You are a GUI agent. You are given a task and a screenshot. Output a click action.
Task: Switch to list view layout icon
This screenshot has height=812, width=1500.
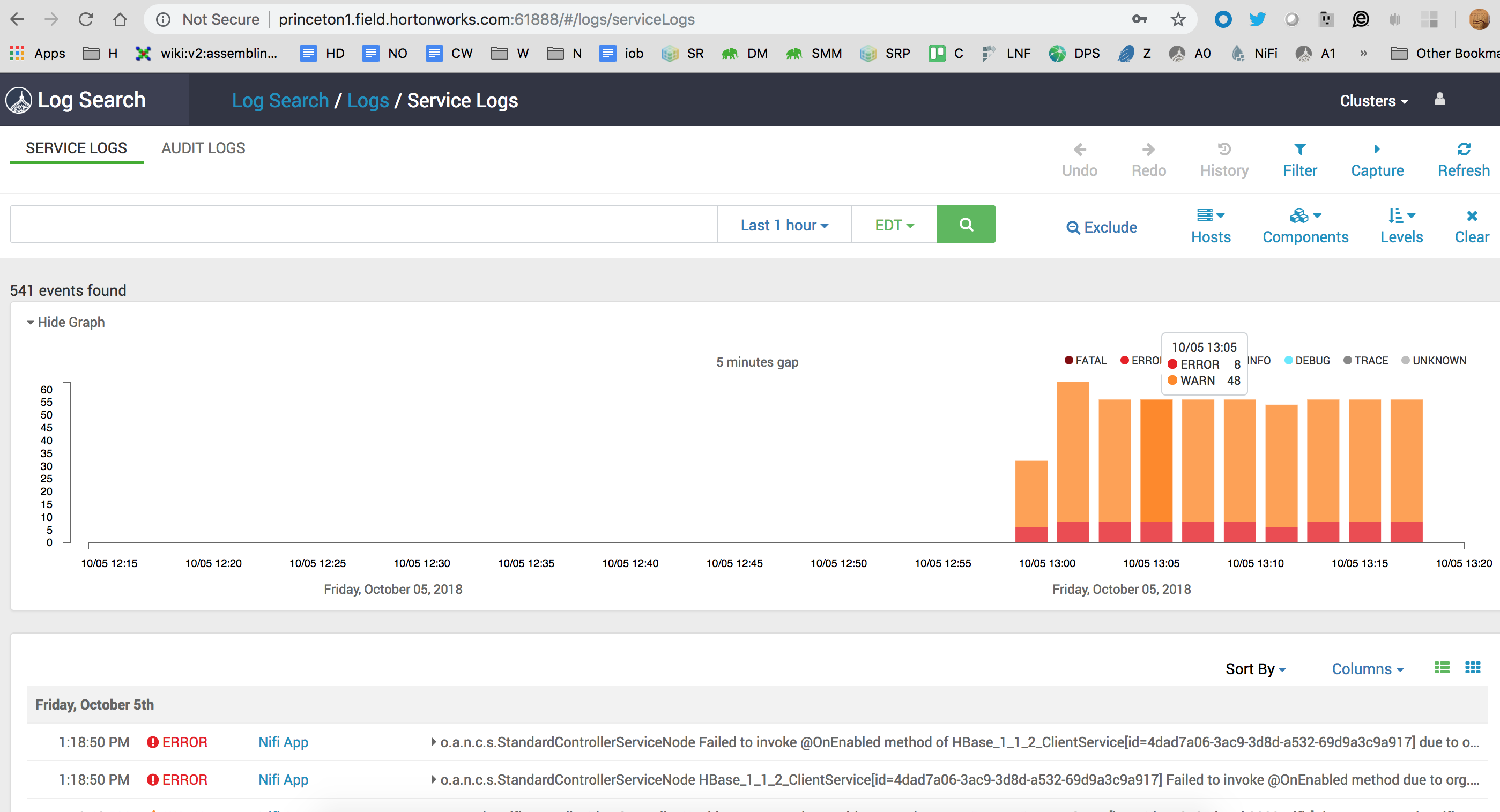(x=1442, y=668)
